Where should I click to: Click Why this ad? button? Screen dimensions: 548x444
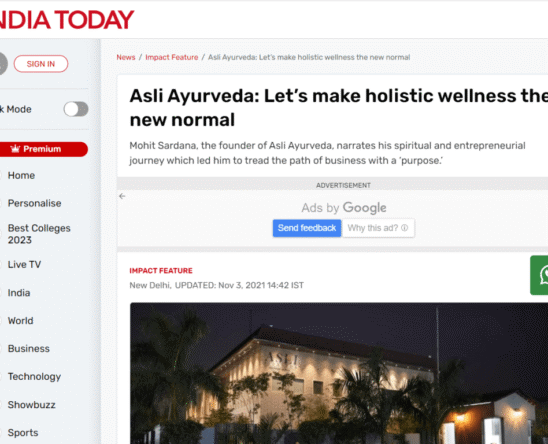tap(378, 228)
